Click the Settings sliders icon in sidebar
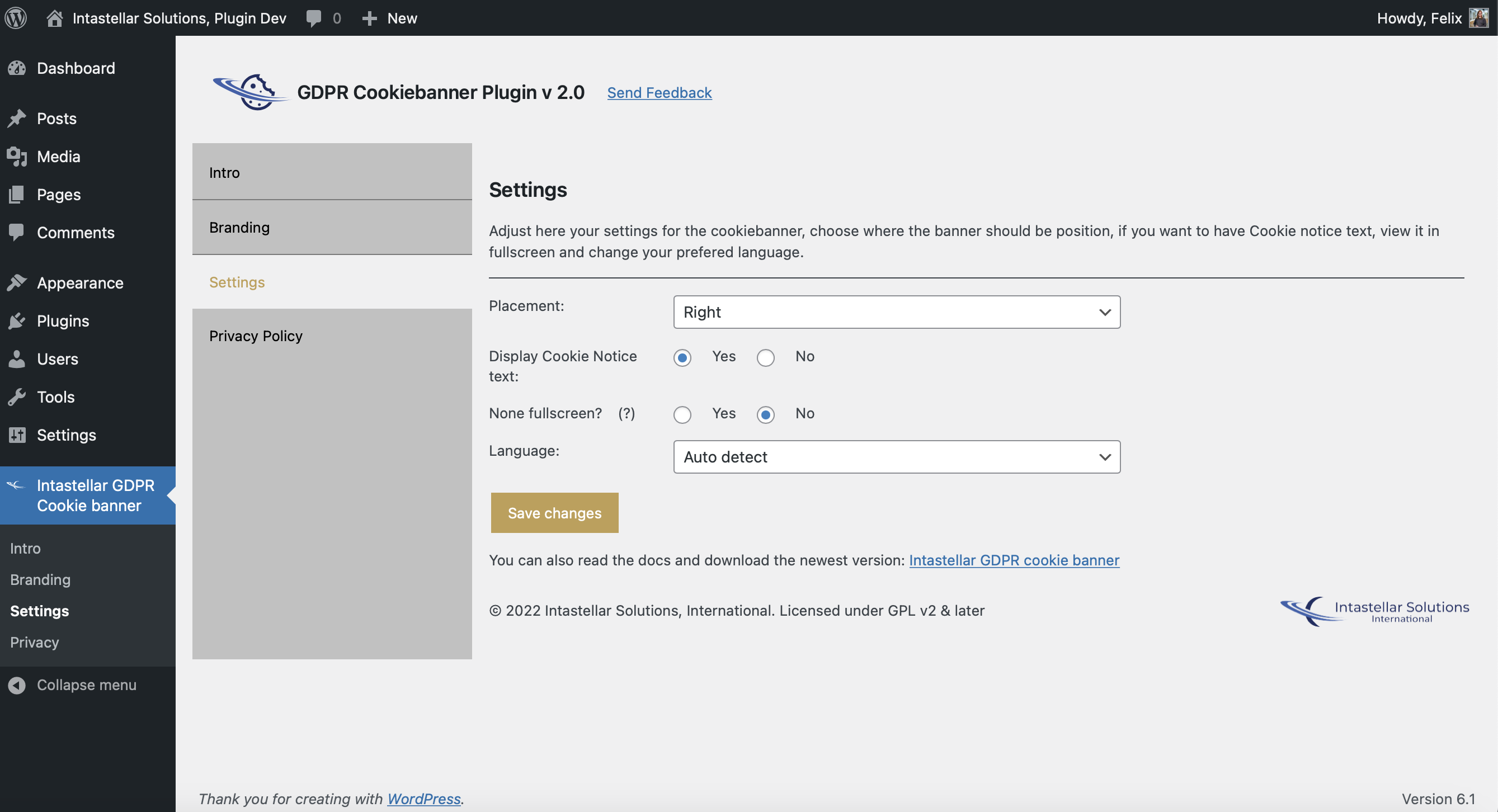 click(17, 435)
